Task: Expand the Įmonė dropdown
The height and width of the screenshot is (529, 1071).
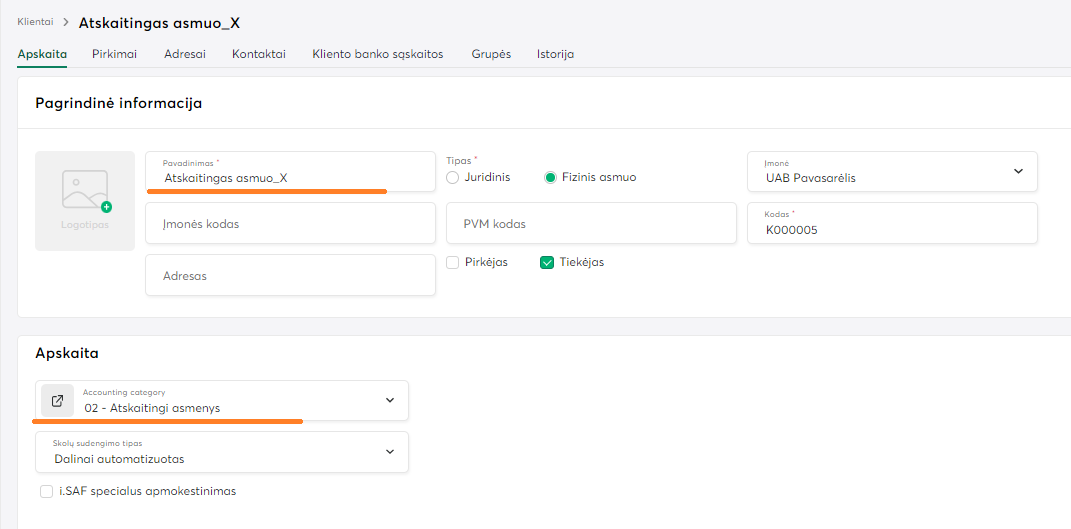Action: point(1018,171)
